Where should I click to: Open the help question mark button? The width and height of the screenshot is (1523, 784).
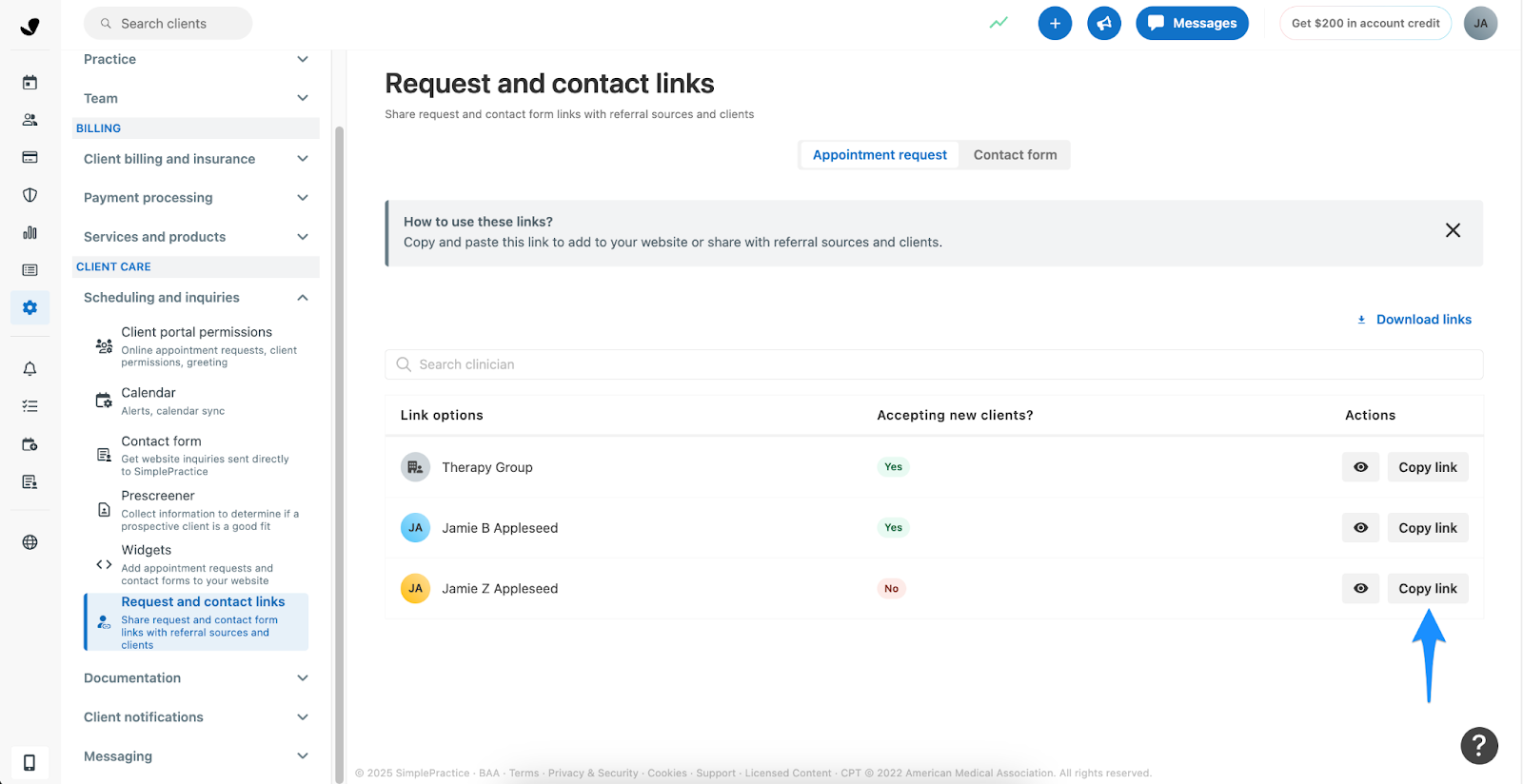pos(1479,746)
